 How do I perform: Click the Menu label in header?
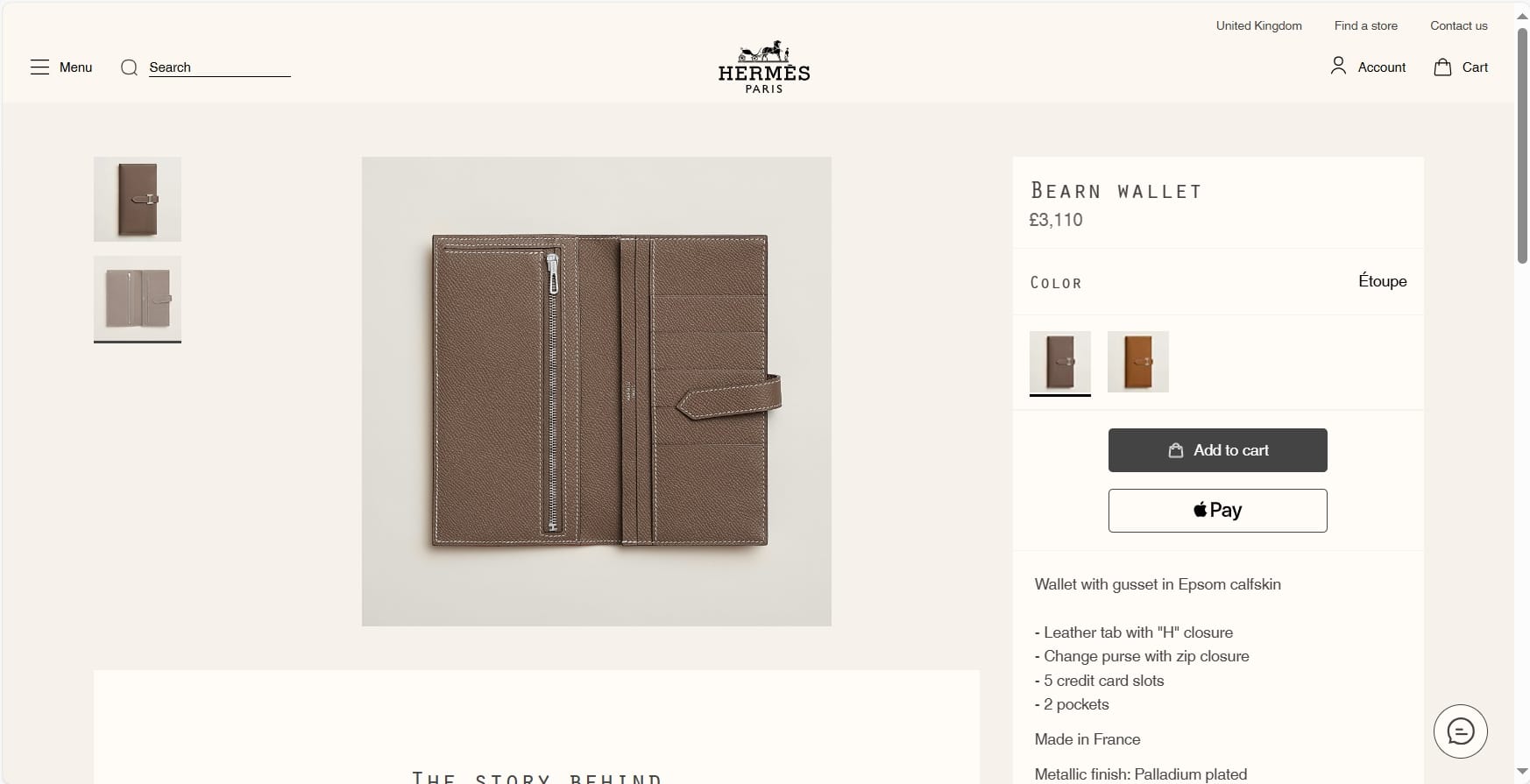[x=75, y=67]
